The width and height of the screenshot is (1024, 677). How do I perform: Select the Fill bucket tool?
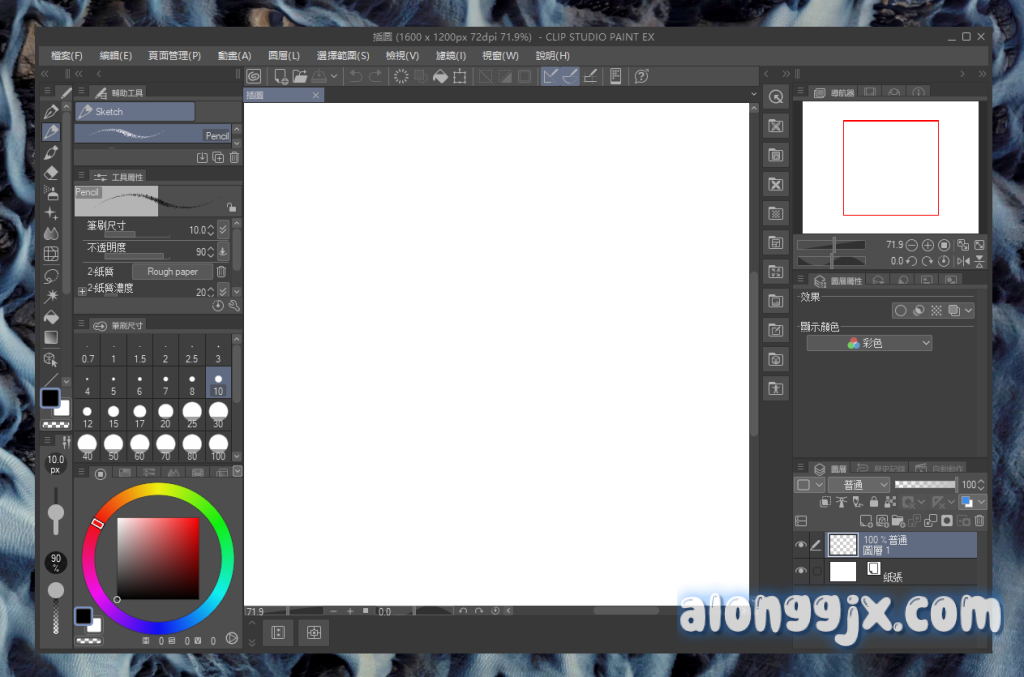[52, 316]
